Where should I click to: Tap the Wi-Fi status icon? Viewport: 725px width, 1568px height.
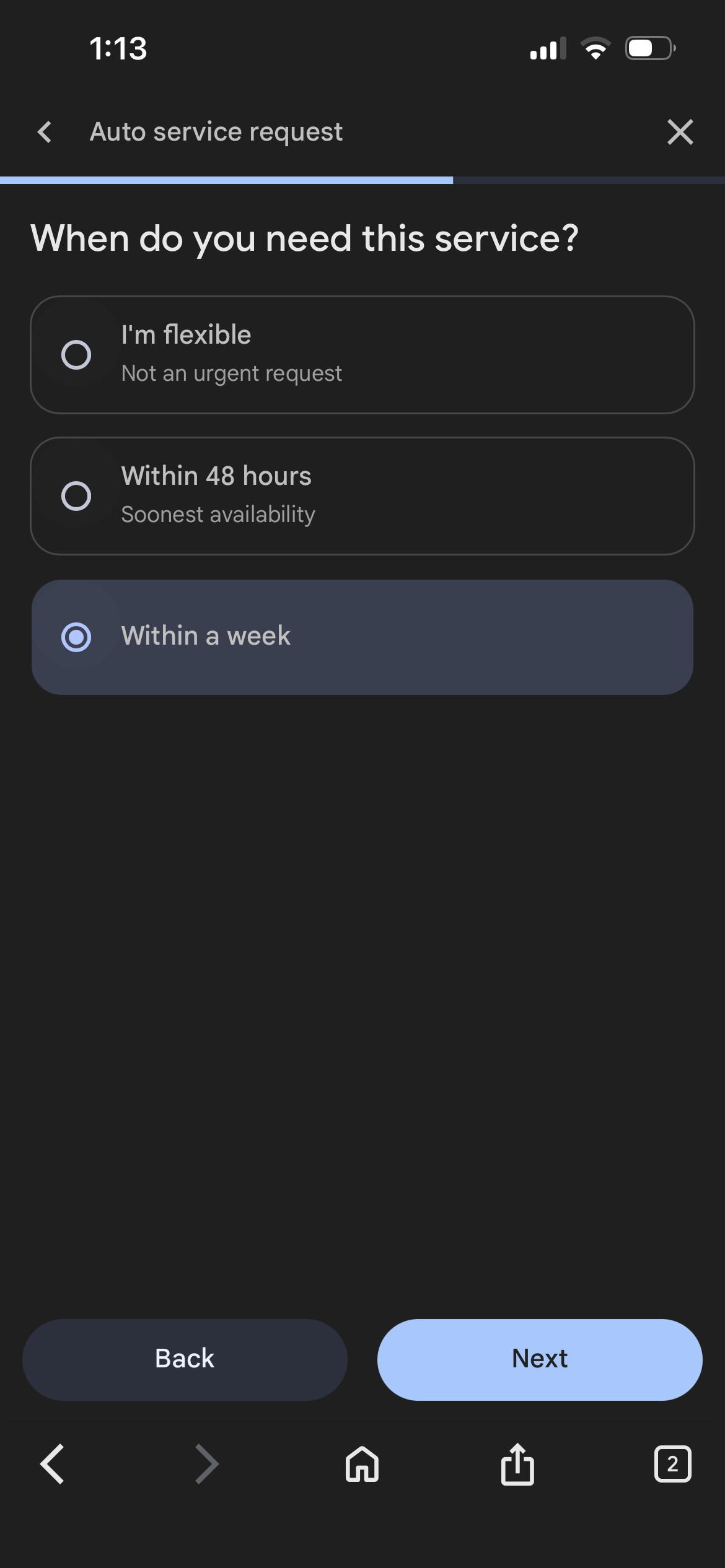tap(595, 48)
